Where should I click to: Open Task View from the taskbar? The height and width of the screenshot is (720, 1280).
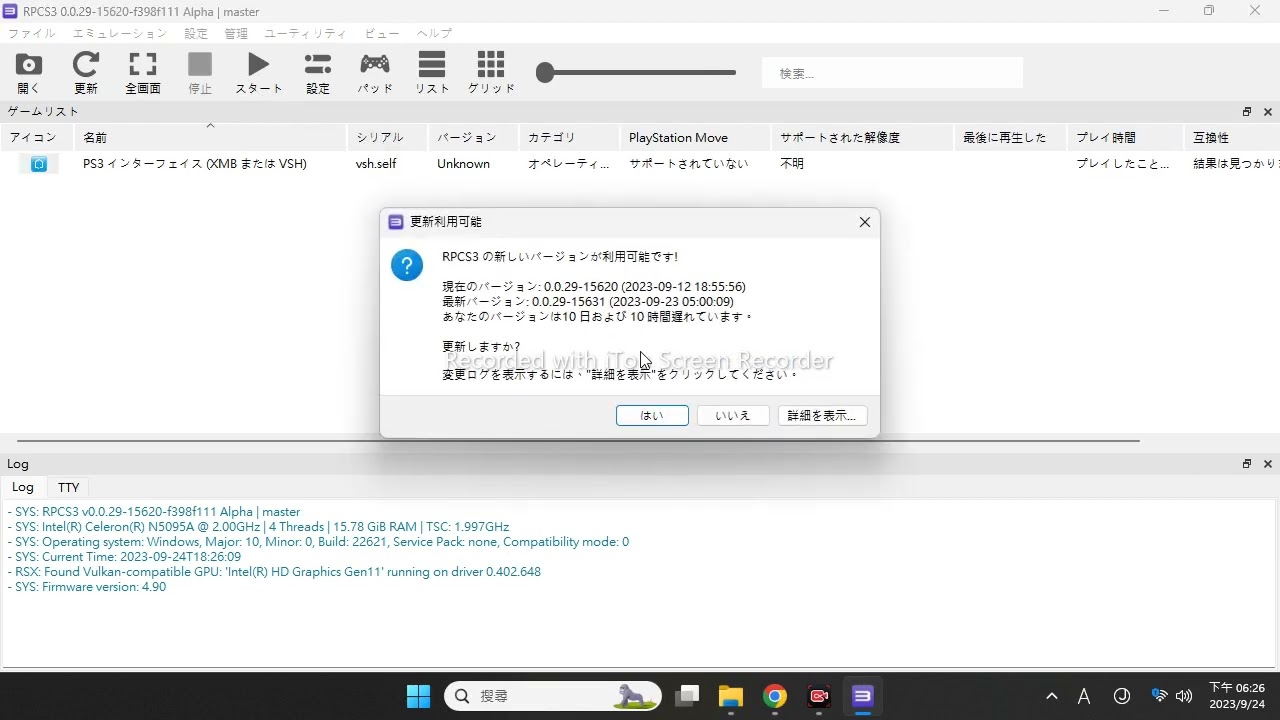(x=686, y=696)
